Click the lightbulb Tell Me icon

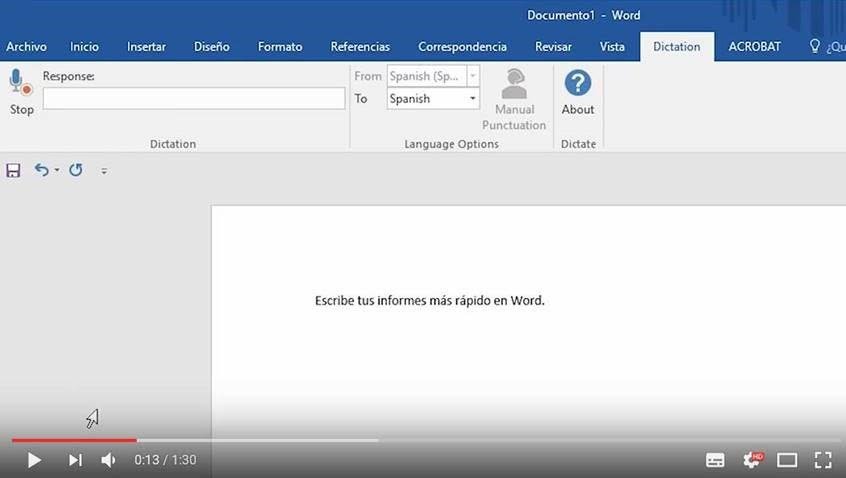tap(815, 46)
